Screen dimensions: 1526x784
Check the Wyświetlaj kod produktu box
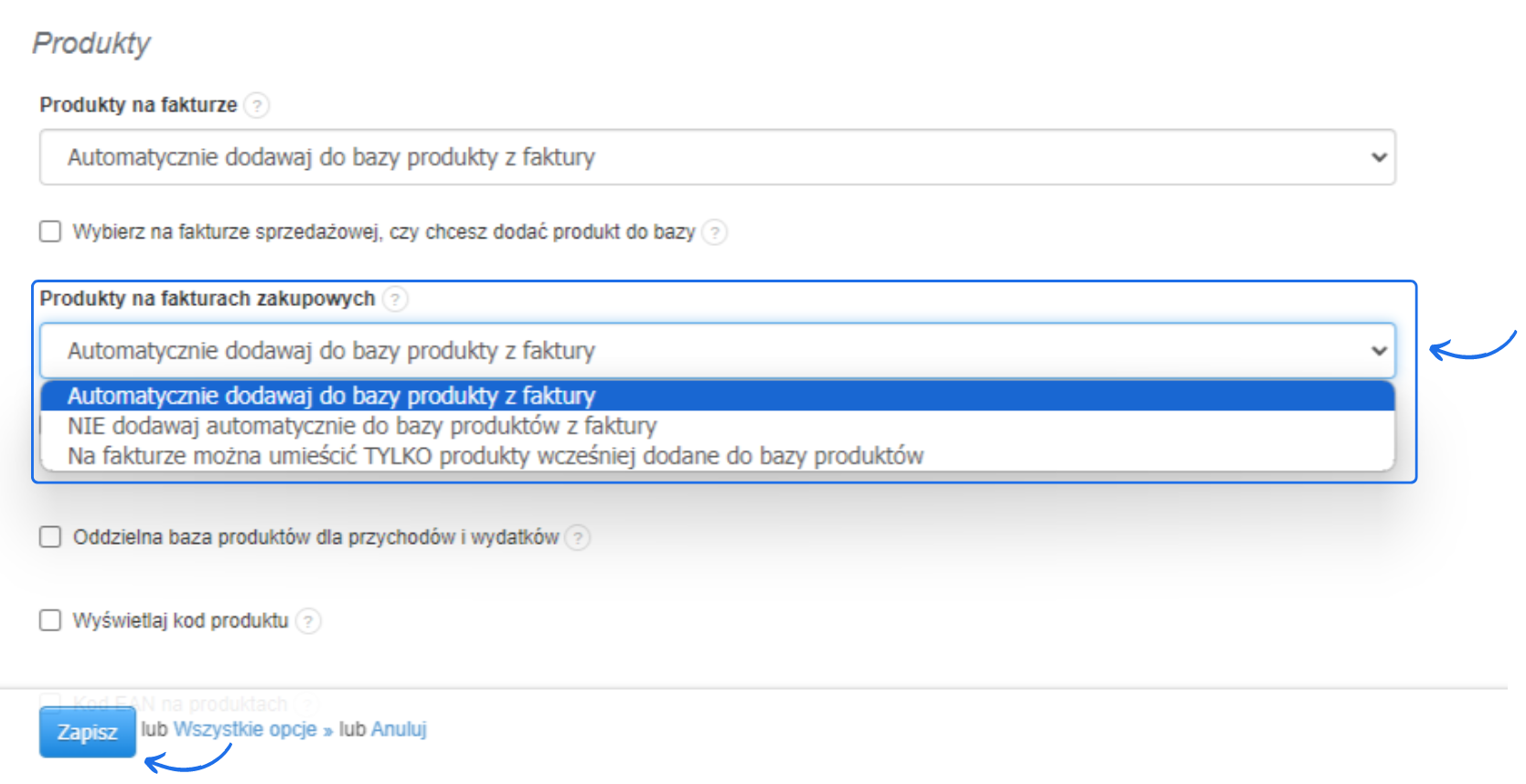(50, 620)
